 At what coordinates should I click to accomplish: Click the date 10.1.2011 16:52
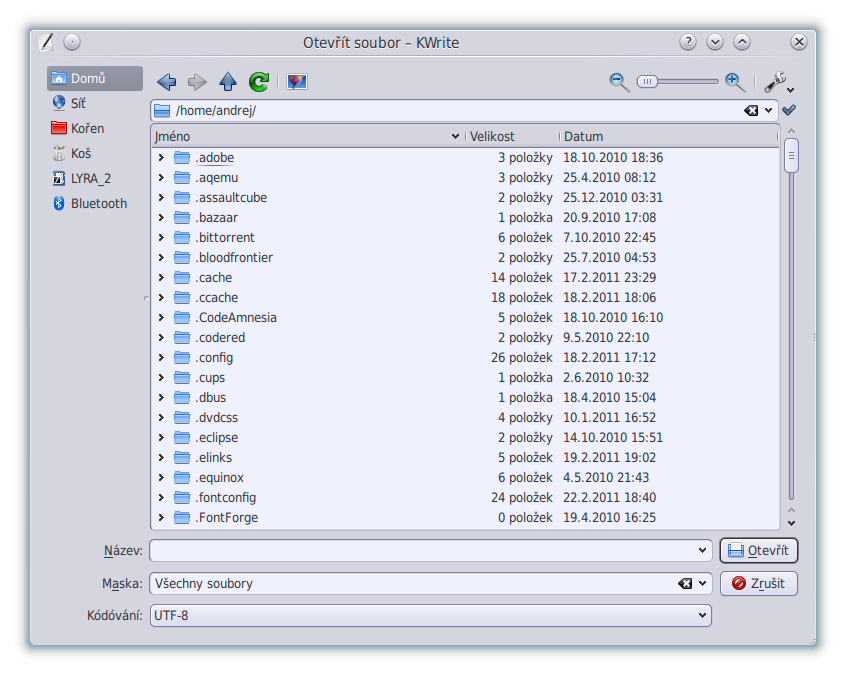coord(610,418)
